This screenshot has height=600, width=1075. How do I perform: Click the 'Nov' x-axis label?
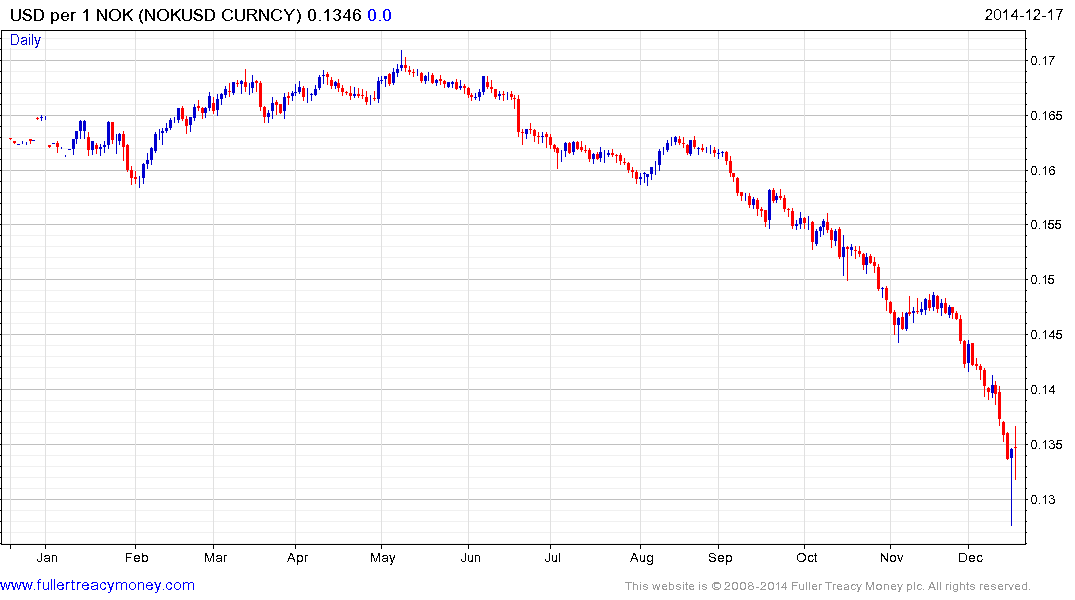tap(891, 557)
